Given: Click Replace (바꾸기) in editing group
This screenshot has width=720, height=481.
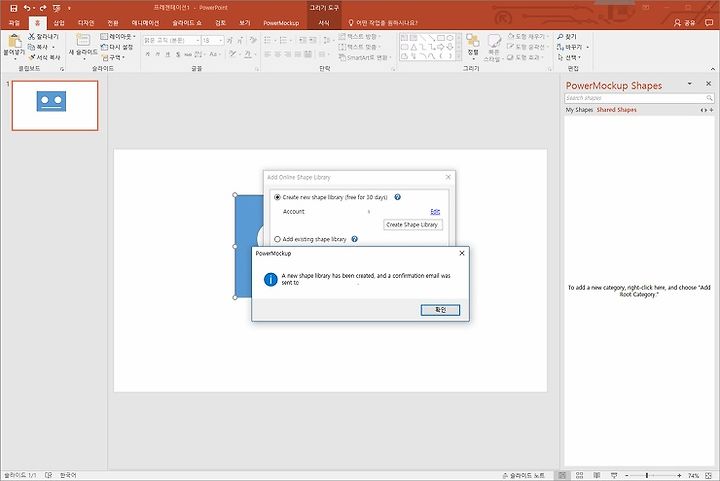Looking at the screenshot, I should [572, 47].
